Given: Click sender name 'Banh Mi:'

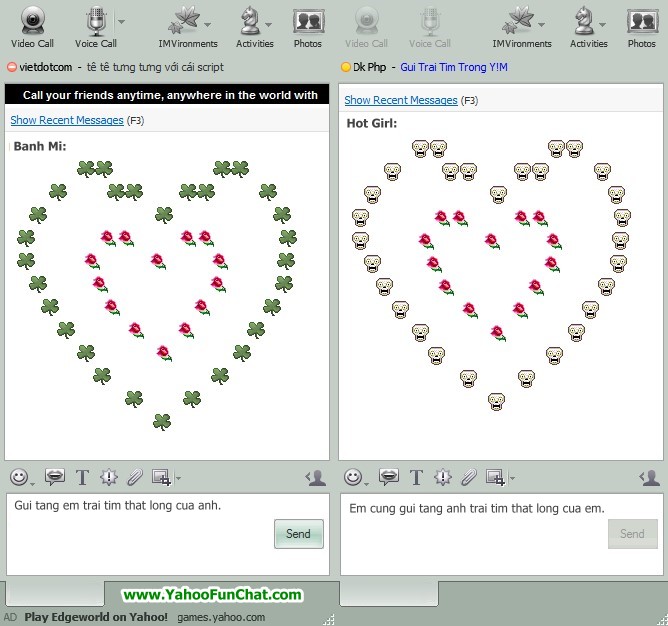Looking at the screenshot, I should pos(40,146).
